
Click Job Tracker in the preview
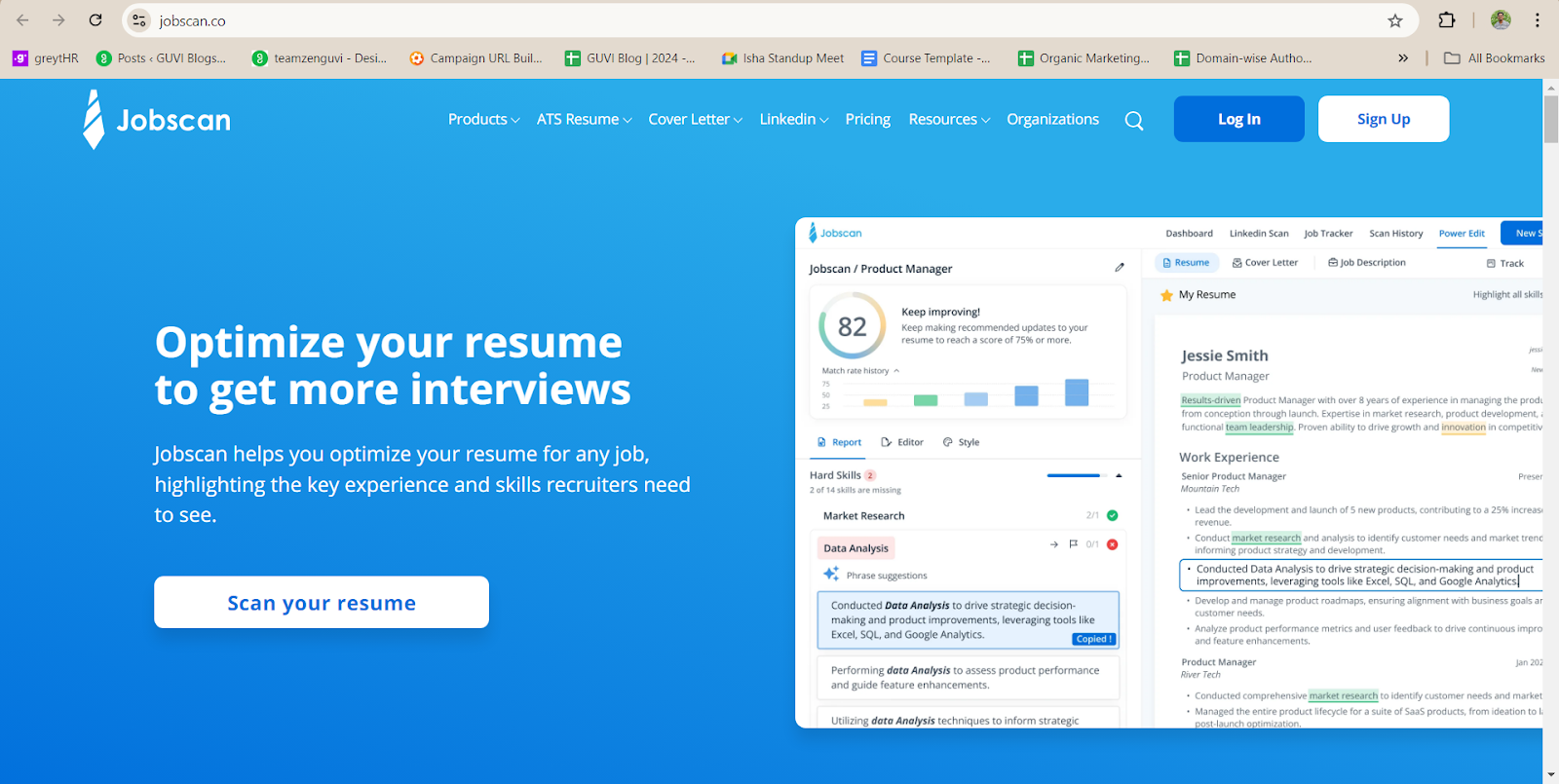tap(1328, 234)
